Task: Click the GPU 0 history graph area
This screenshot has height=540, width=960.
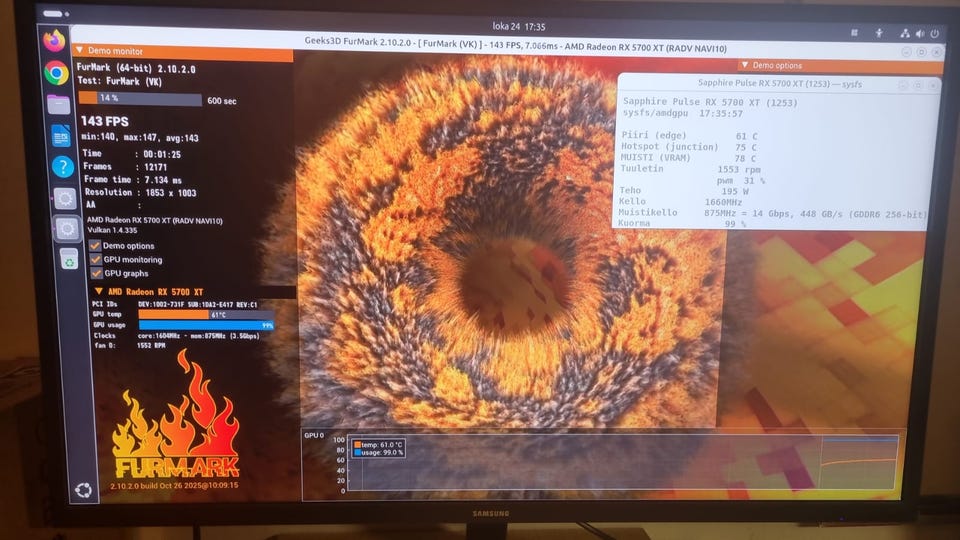Action: pos(623,462)
